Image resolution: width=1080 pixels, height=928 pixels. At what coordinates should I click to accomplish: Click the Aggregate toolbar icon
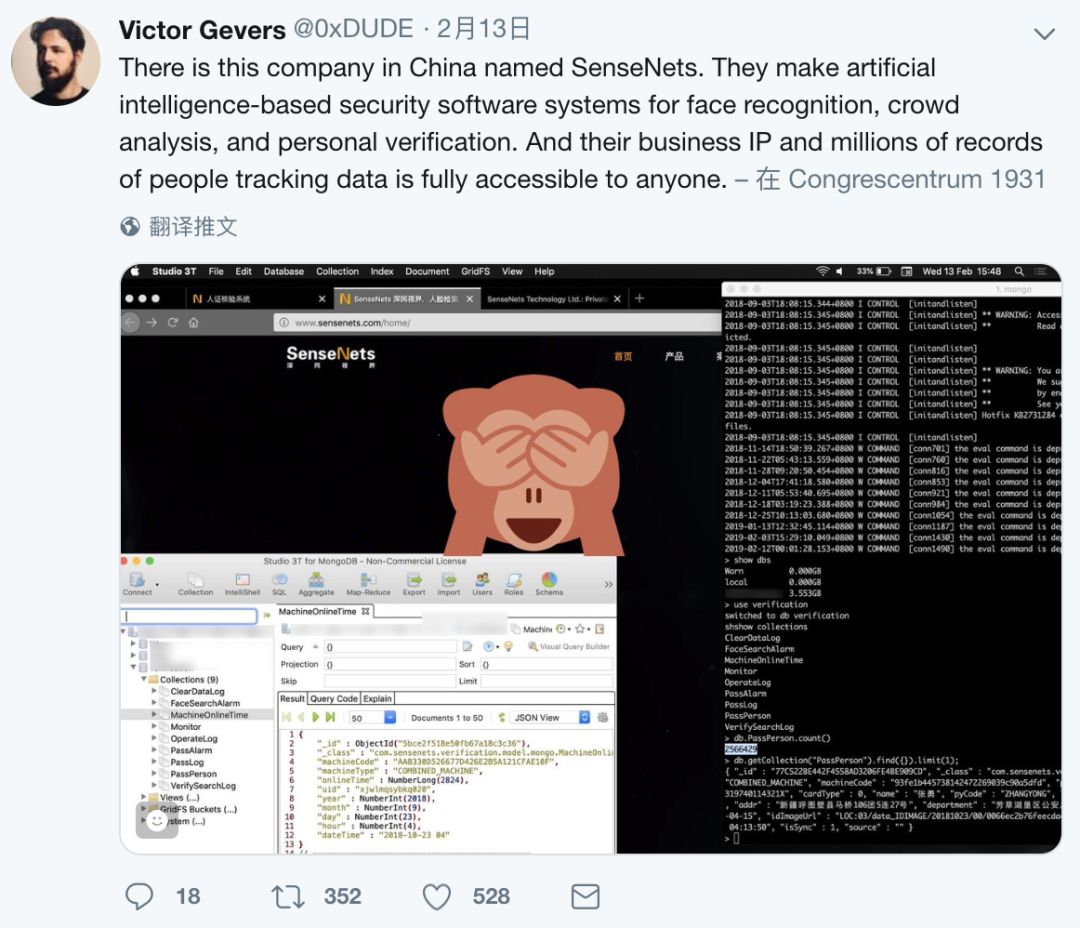pos(316,584)
